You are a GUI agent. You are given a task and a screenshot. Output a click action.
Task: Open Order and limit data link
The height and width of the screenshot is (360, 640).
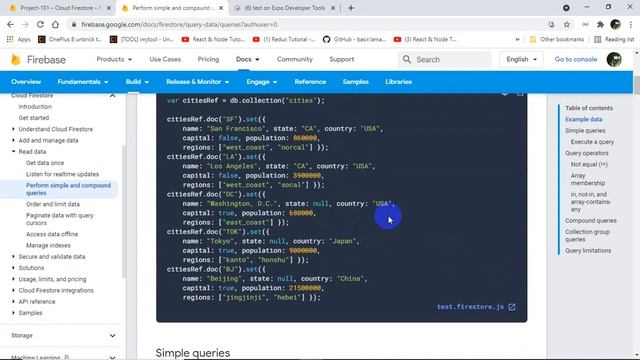(53, 204)
